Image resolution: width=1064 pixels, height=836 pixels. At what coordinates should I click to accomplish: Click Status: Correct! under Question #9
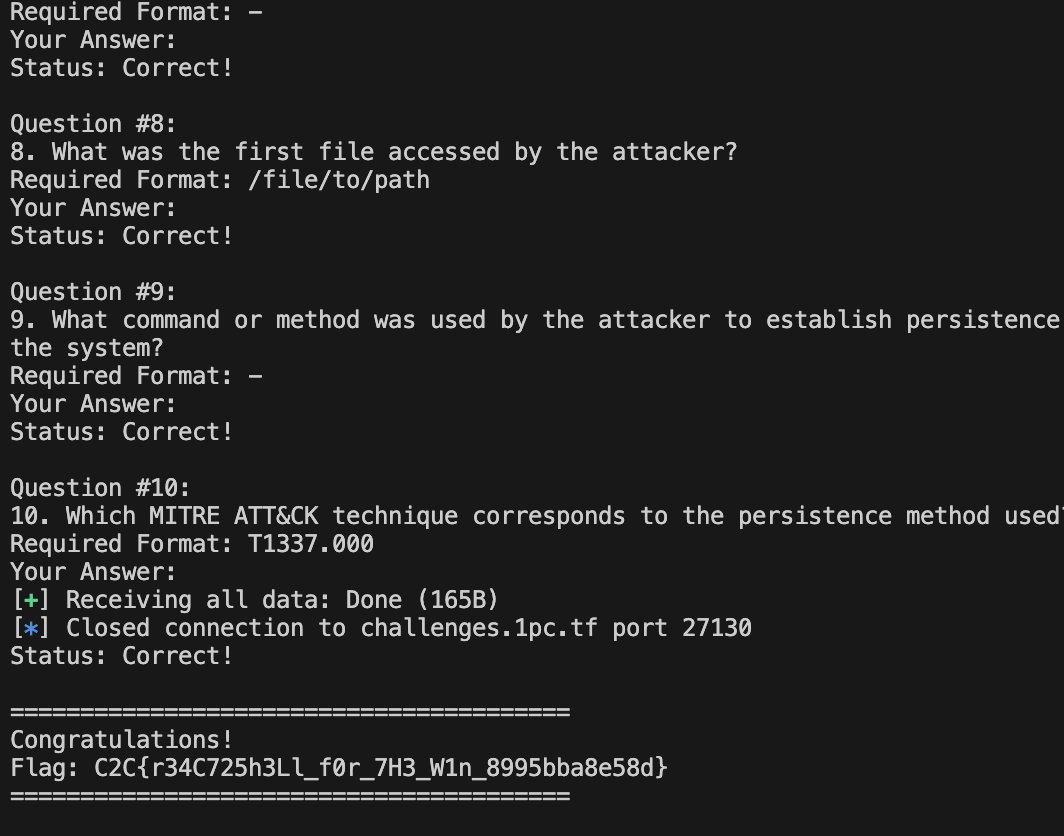[x=121, y=432]
